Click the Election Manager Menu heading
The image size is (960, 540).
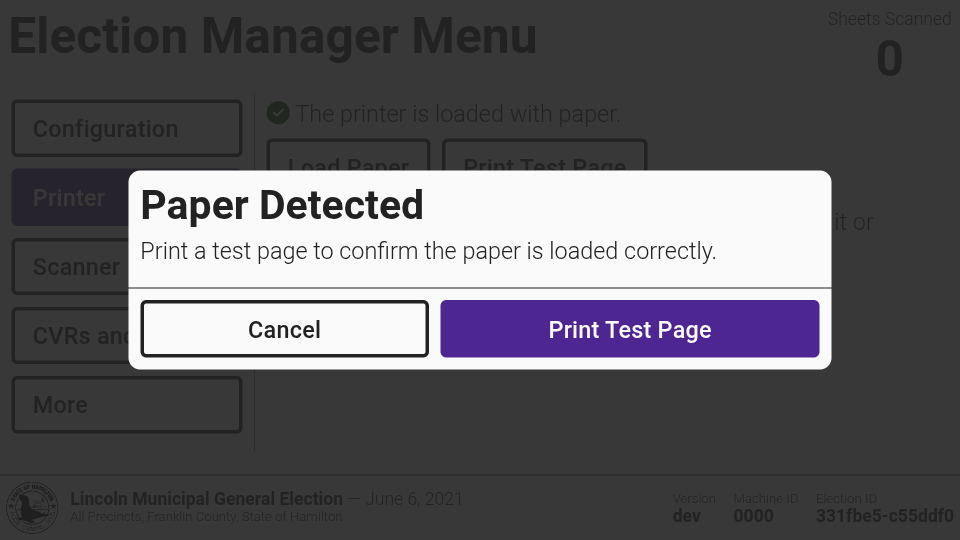273,37
